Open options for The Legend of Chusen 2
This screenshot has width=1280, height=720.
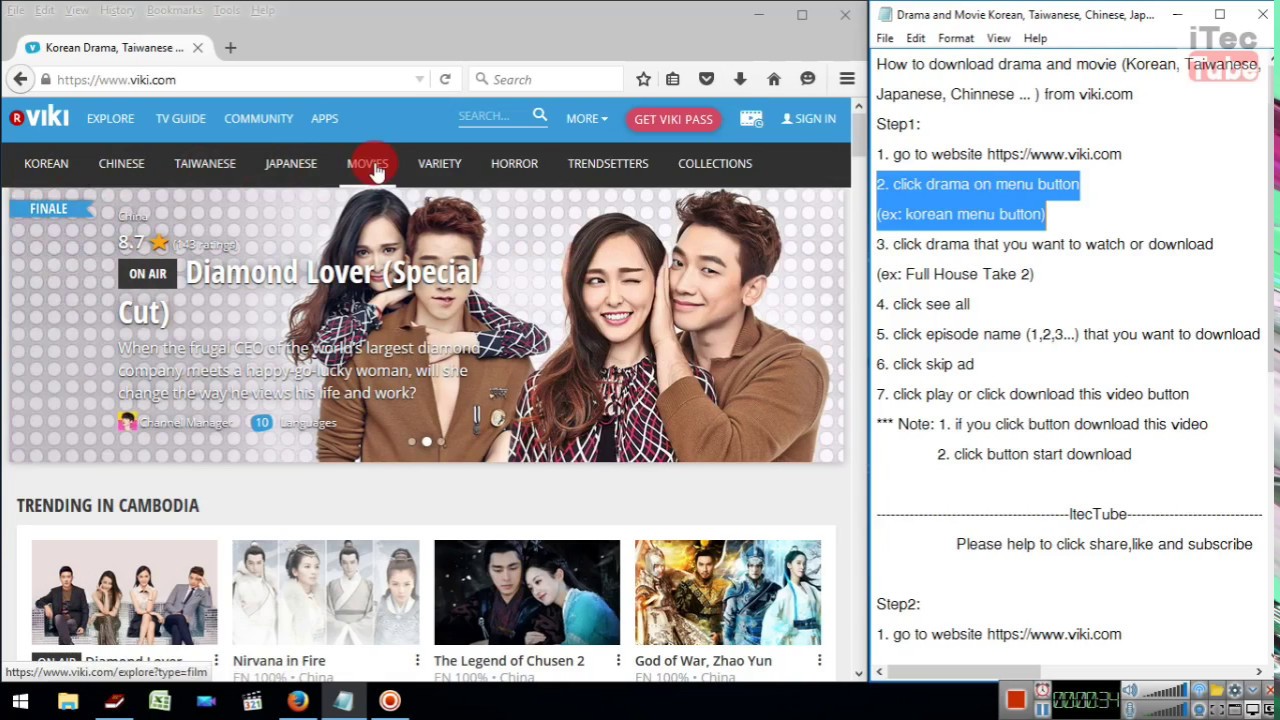tap(618, 660)
